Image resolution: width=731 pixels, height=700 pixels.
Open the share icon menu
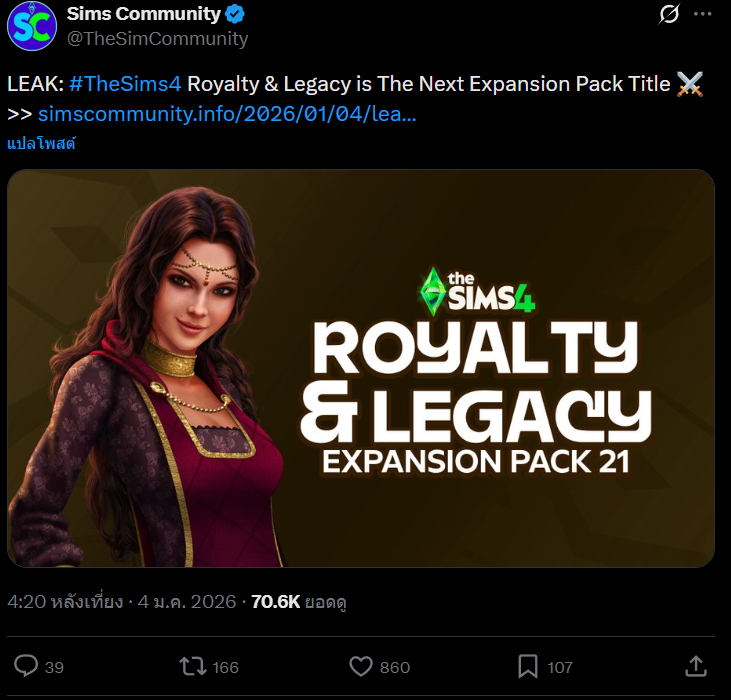(x=697, y=666)
